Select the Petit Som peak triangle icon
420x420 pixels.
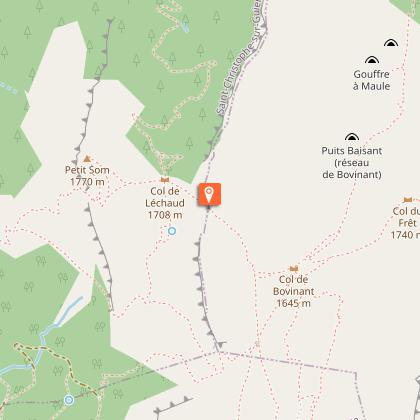point(87,159)
